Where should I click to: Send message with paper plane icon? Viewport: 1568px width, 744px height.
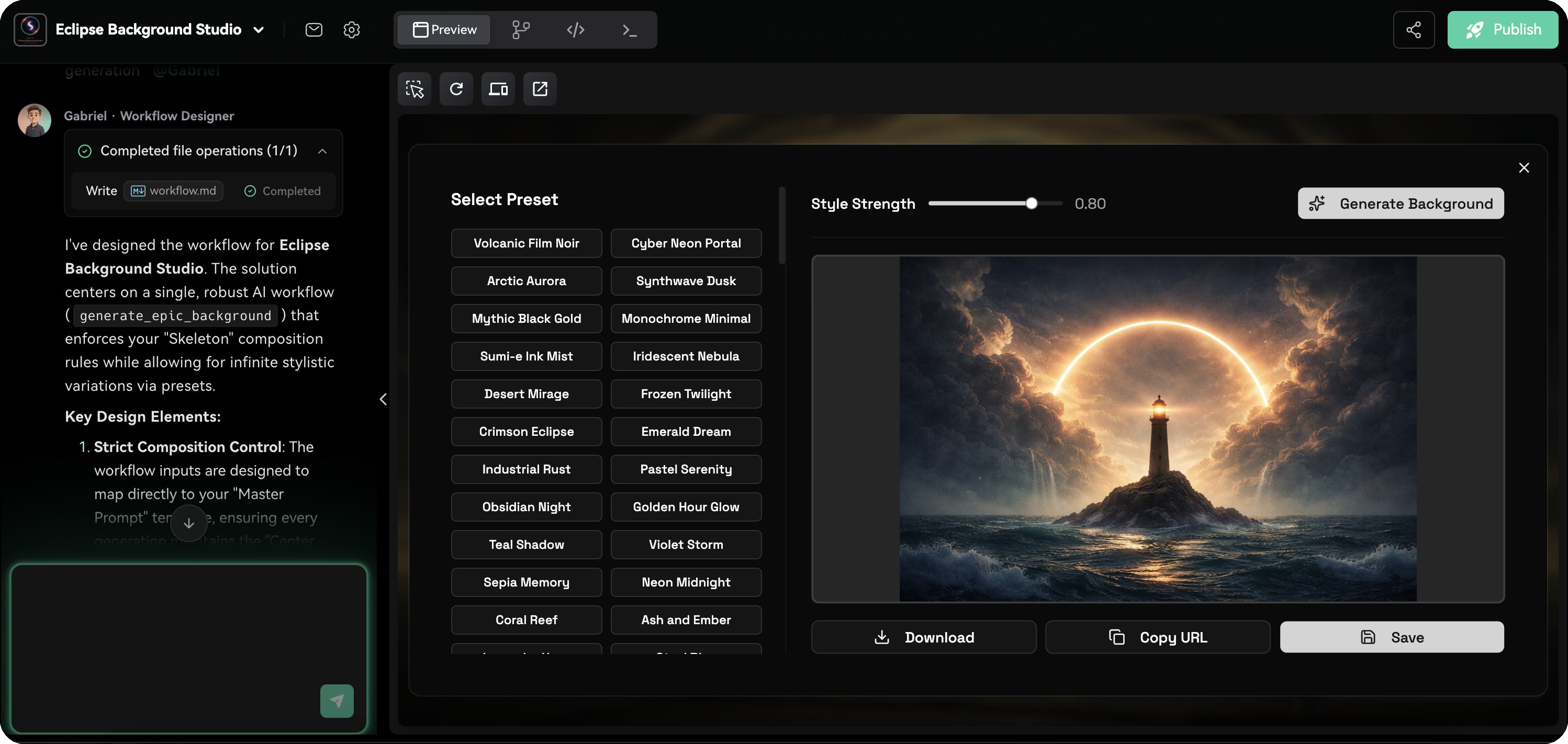[337, 701]
